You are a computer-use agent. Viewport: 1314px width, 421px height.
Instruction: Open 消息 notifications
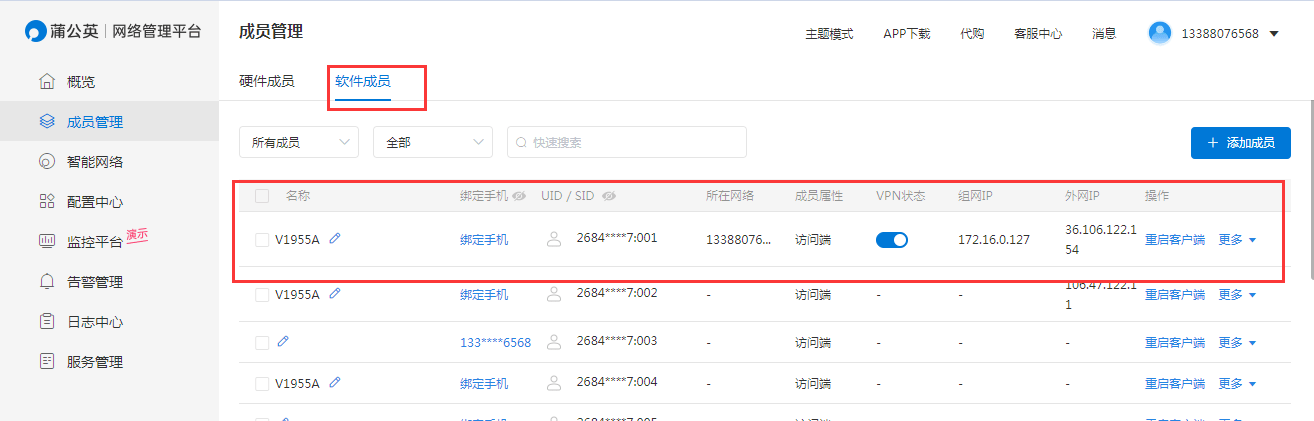click(1104, 33)
